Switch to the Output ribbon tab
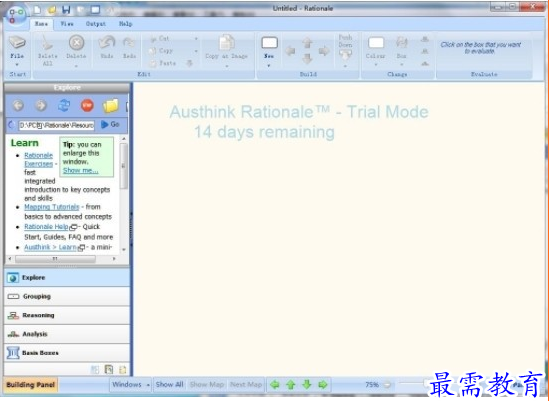 pyautogui.click(x=96, y=24)
